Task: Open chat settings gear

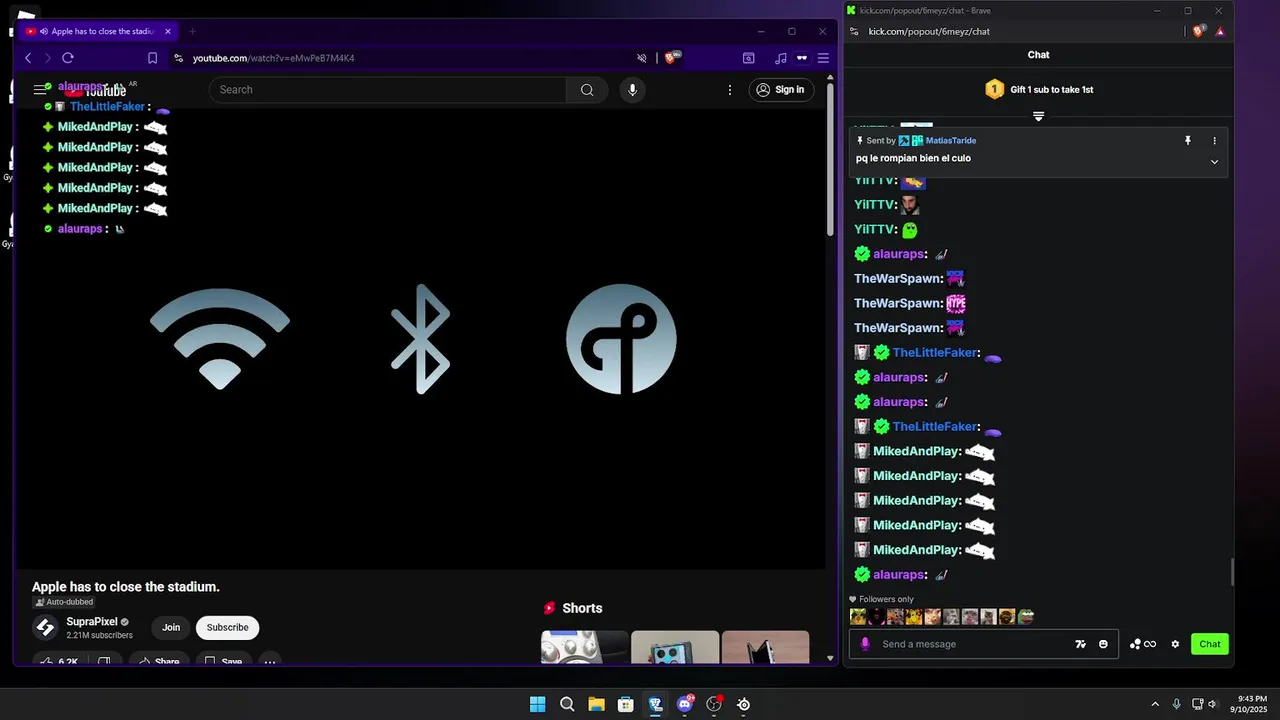Action: (x=1175, y=644)
